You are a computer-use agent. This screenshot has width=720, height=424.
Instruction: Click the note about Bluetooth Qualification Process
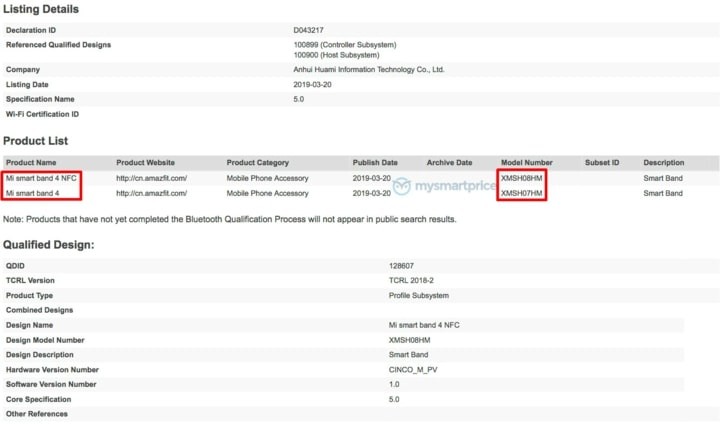[x=230, y=220]
